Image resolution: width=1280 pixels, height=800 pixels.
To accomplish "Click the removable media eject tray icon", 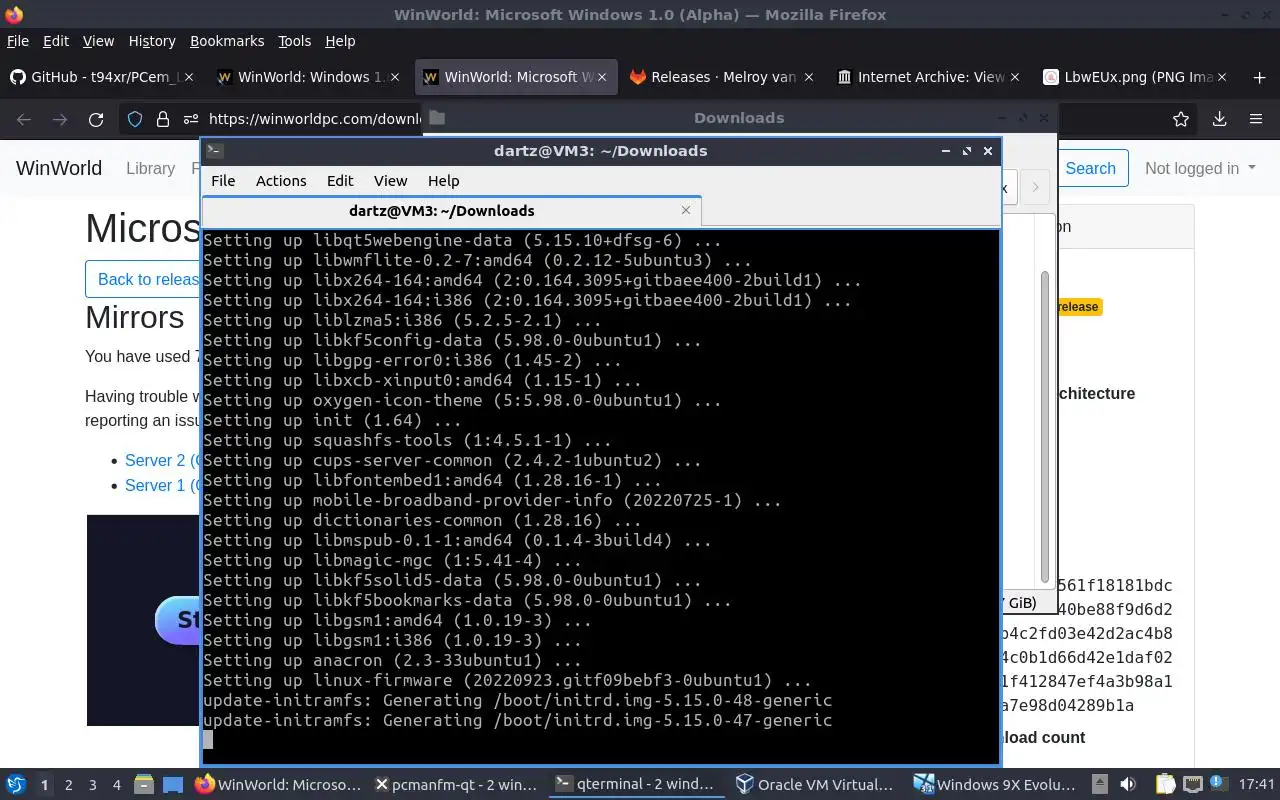I will [x=1100, y=785].
